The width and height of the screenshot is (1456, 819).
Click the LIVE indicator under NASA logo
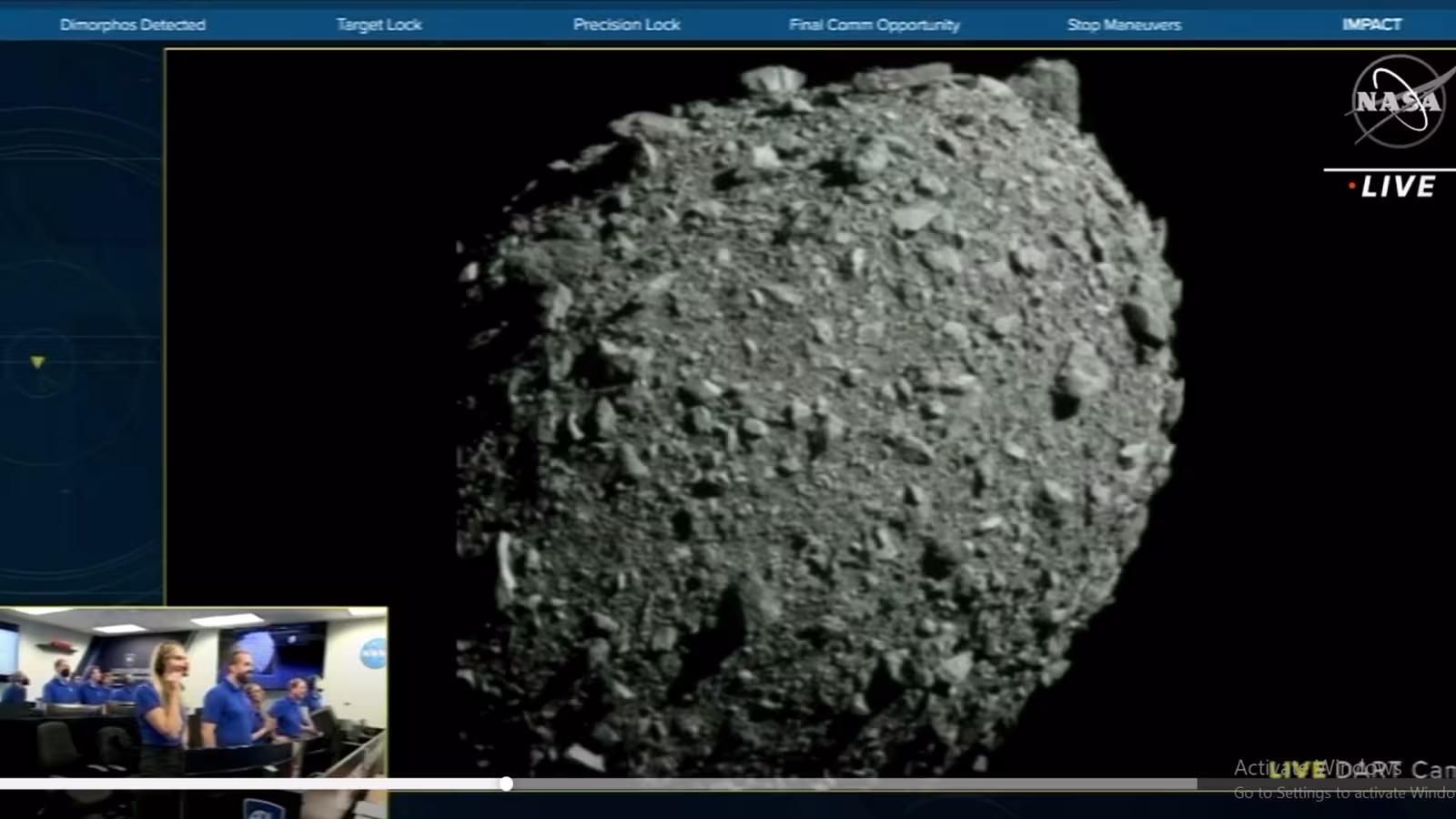point(1392,187)
